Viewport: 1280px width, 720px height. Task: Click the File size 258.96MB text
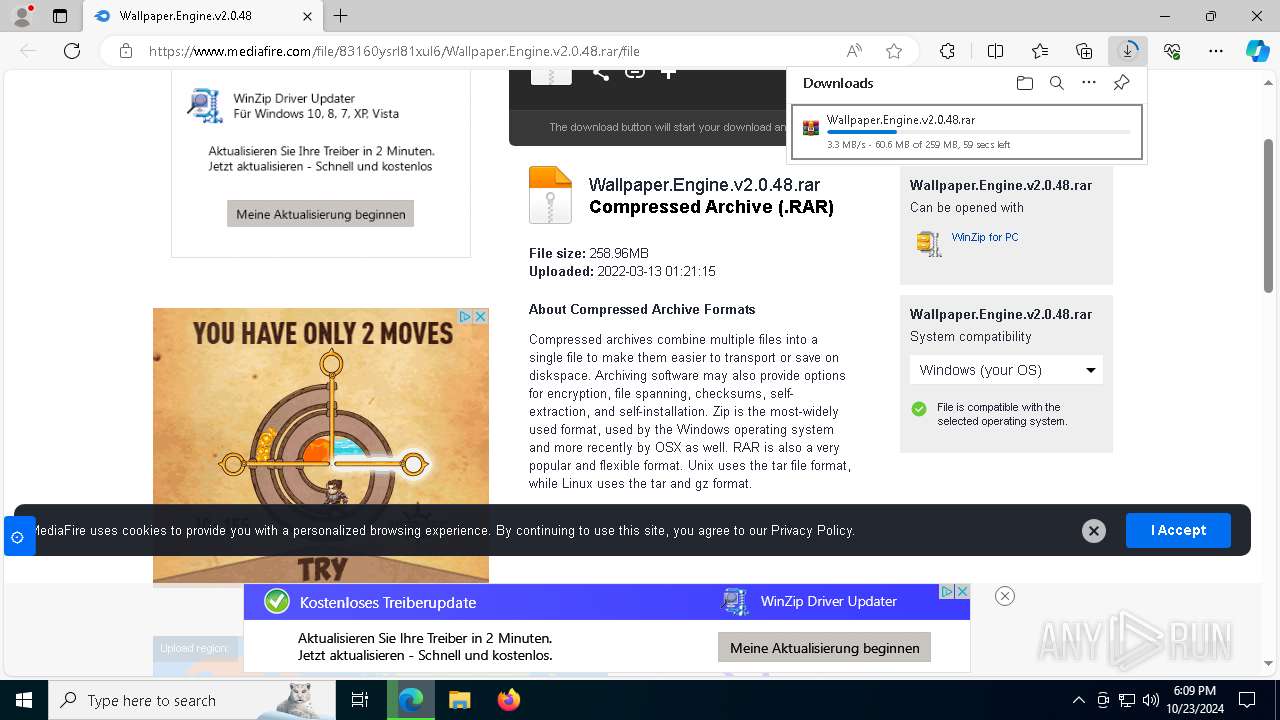point(589,253)
